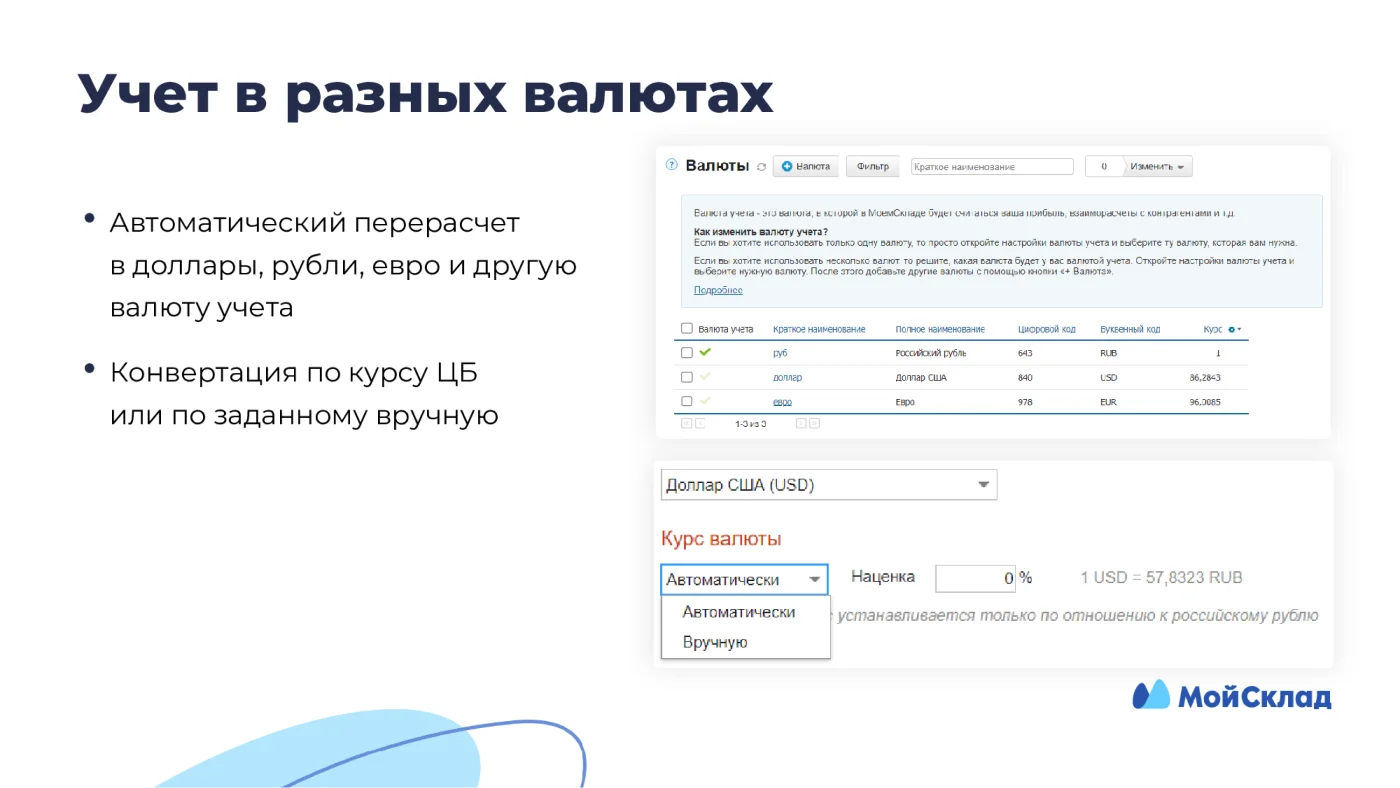The image size is (1400, 788).
Task: Sort by Цифровой код column header
Action: tap(1047, 329)
